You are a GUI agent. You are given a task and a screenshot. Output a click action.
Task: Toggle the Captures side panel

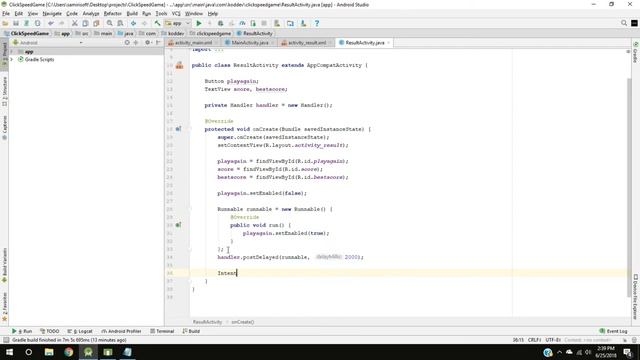(x=4, y=127)
